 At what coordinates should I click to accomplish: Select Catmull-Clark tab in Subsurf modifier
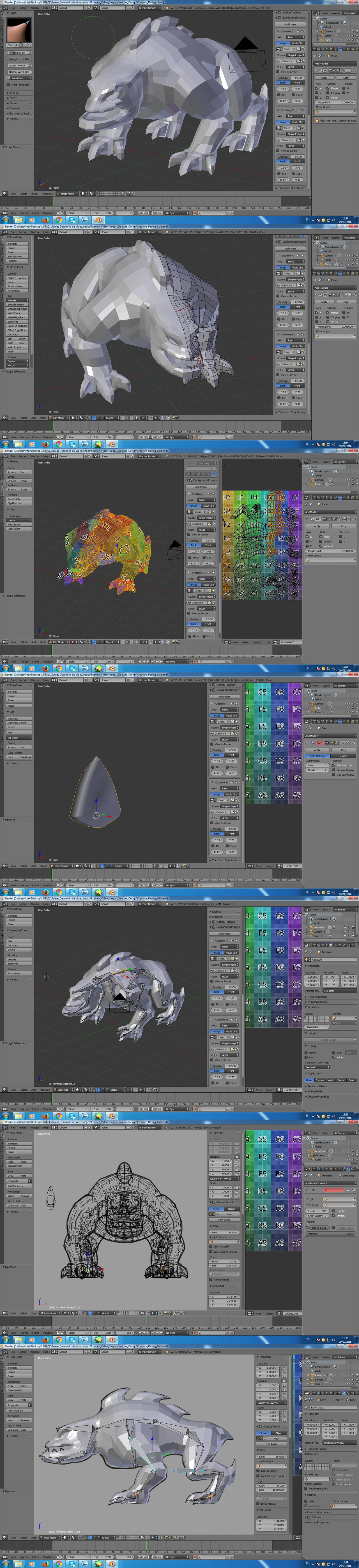(x=318, y=756)
